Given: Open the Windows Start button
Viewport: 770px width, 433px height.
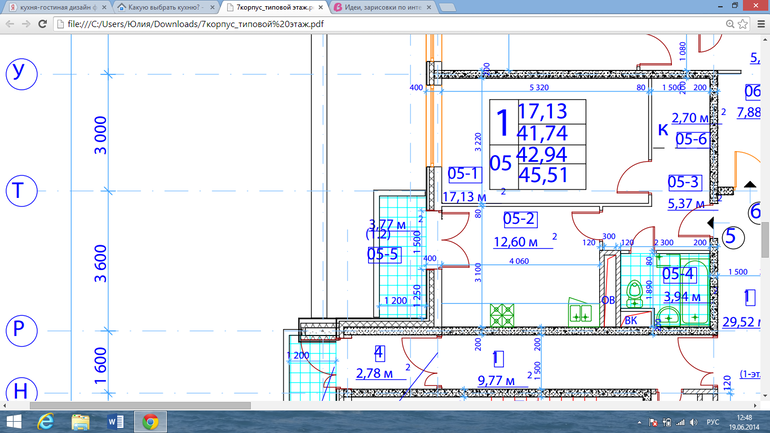Looking at the screenshot, I should (x=14, y=421).
